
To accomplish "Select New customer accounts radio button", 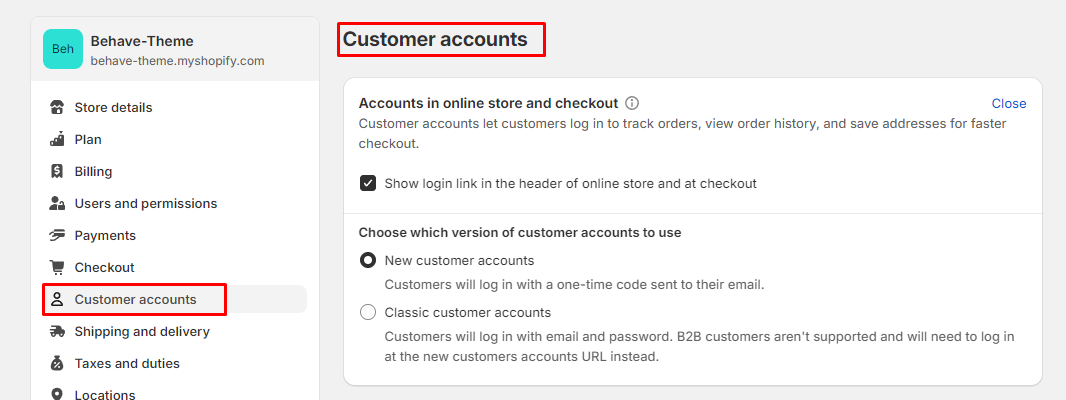I will [x=368, y=261].
